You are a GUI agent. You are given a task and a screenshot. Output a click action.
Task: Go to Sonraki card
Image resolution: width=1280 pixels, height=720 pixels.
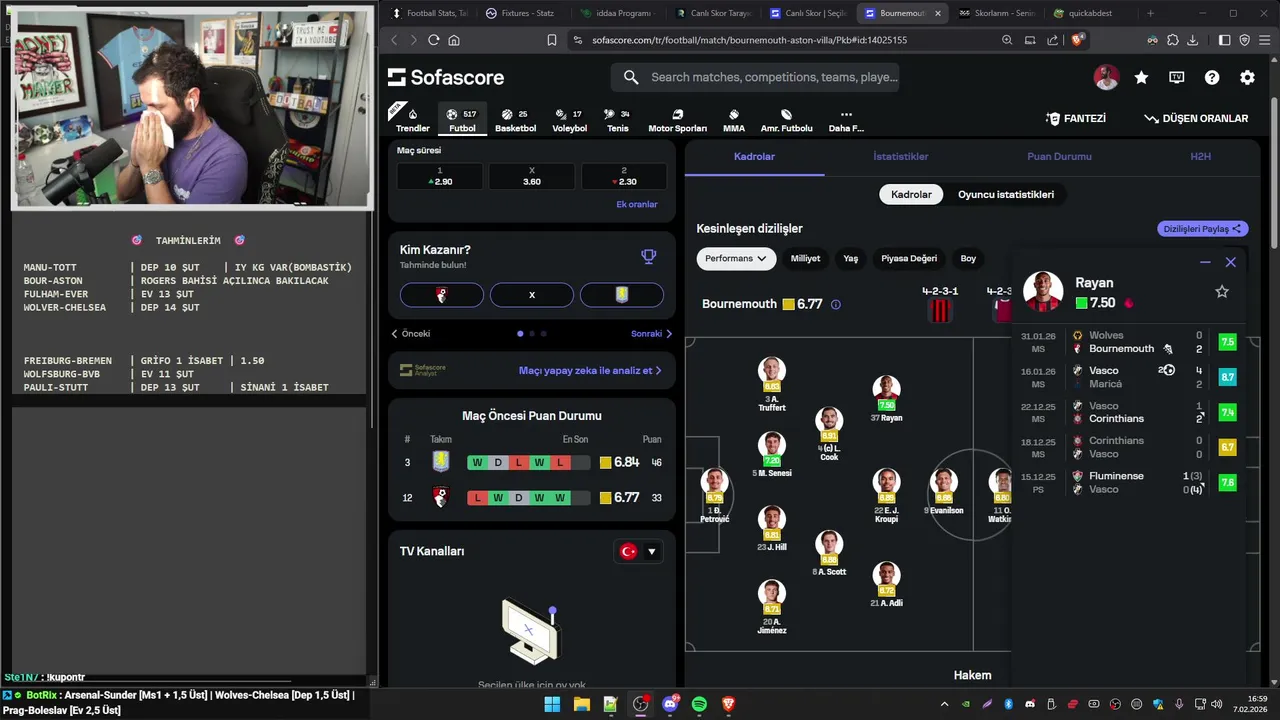[x=652, y=334]
